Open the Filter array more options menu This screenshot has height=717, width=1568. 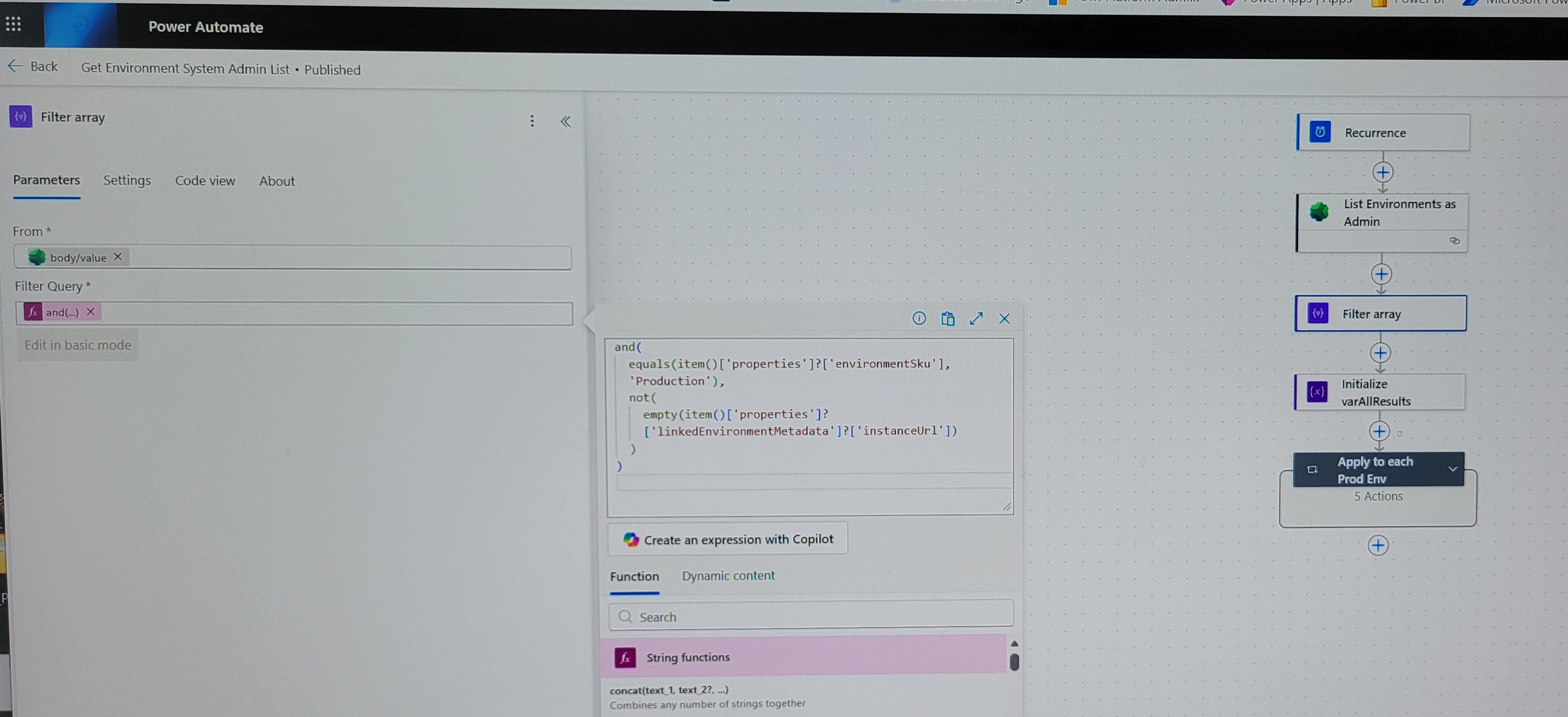[532, 120]
